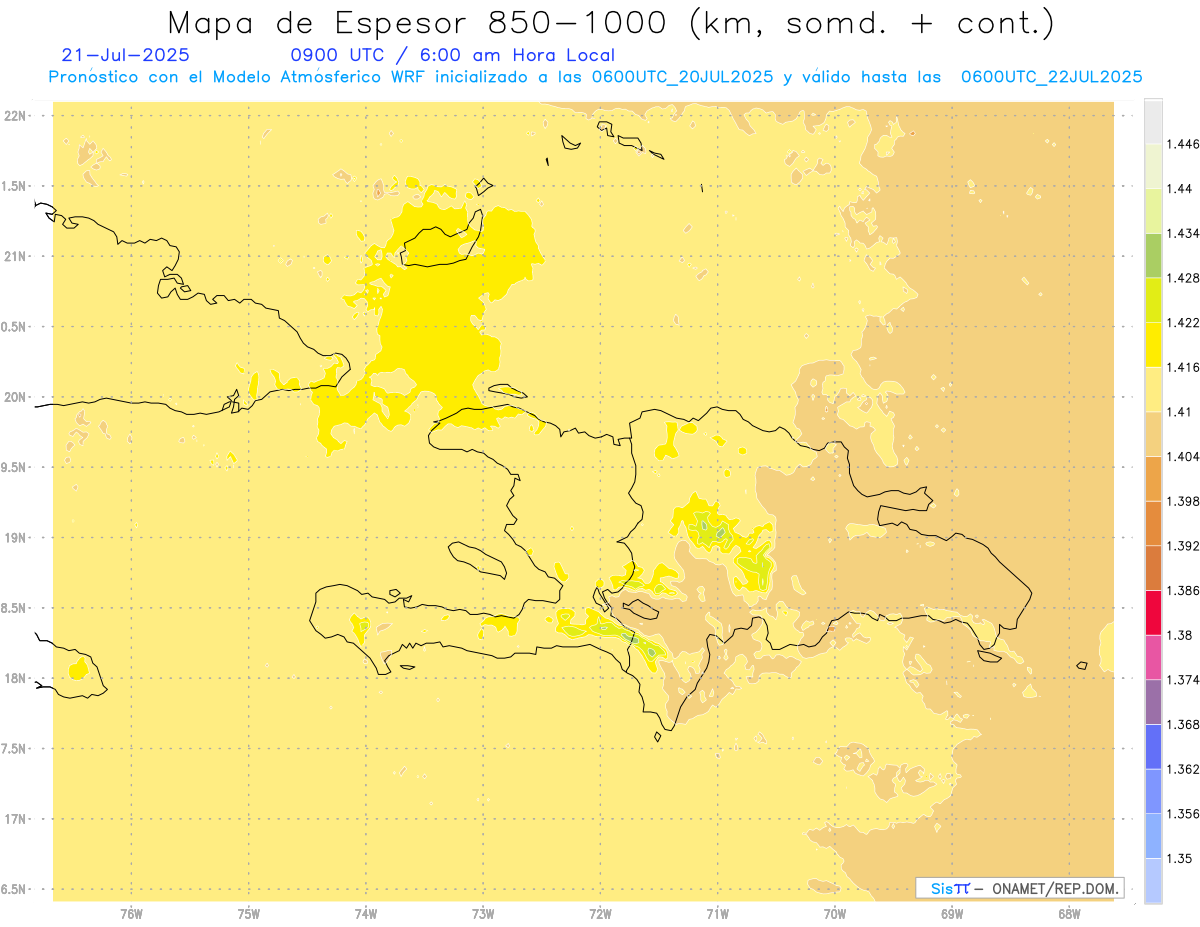Select the '20N' latitude label
Image resolution: width=1200 pixels, height=927 pixels.
click(16, 397)
